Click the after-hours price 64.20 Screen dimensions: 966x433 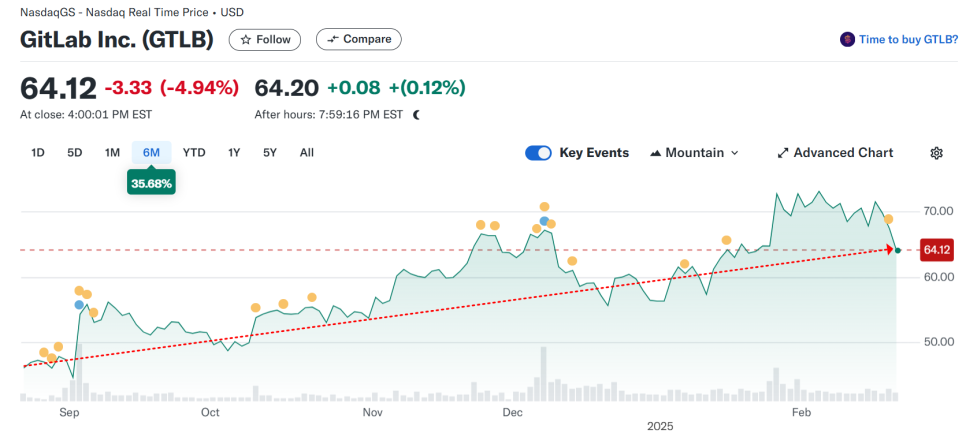coord(286,88)
